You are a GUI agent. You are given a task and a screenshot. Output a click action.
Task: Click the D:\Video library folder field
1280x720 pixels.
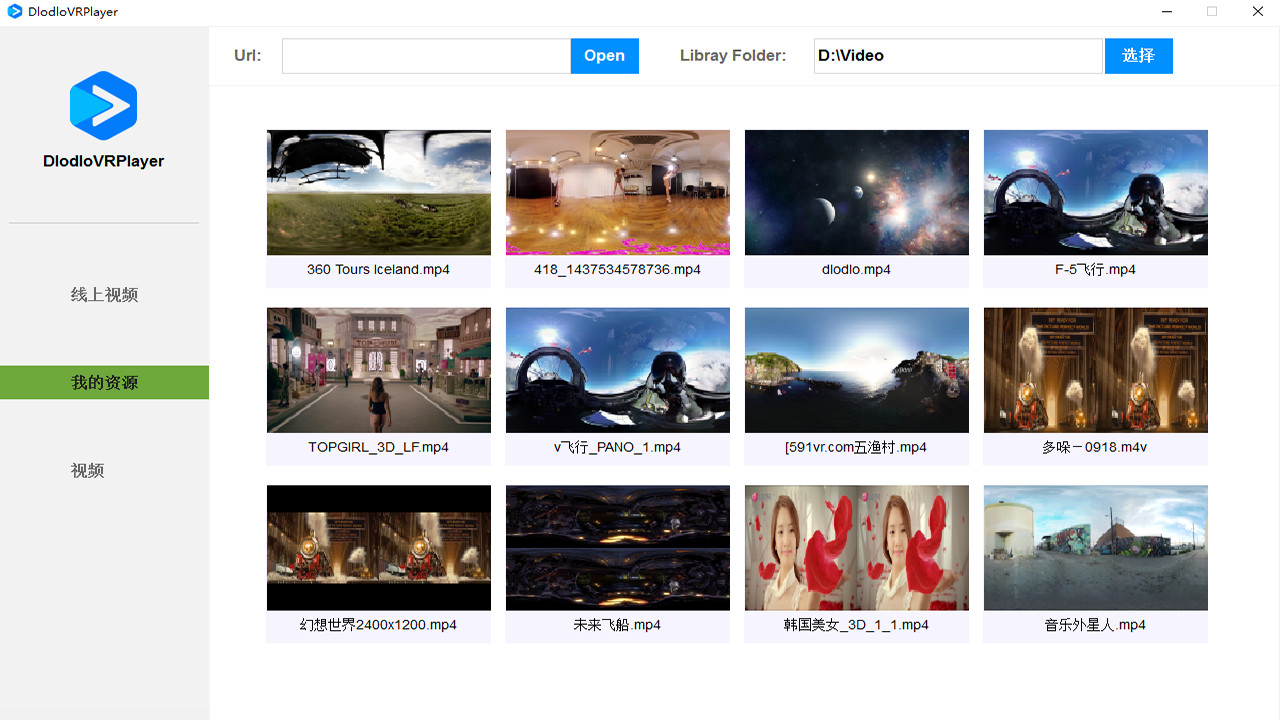point(957,55)
